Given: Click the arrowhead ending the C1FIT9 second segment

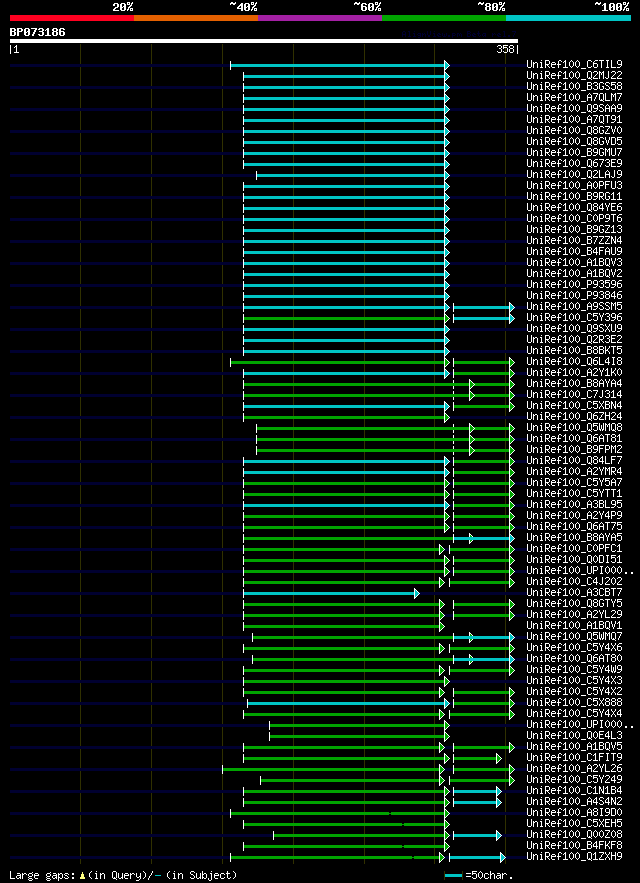Looking at the screenshot, I should point(499,758).
